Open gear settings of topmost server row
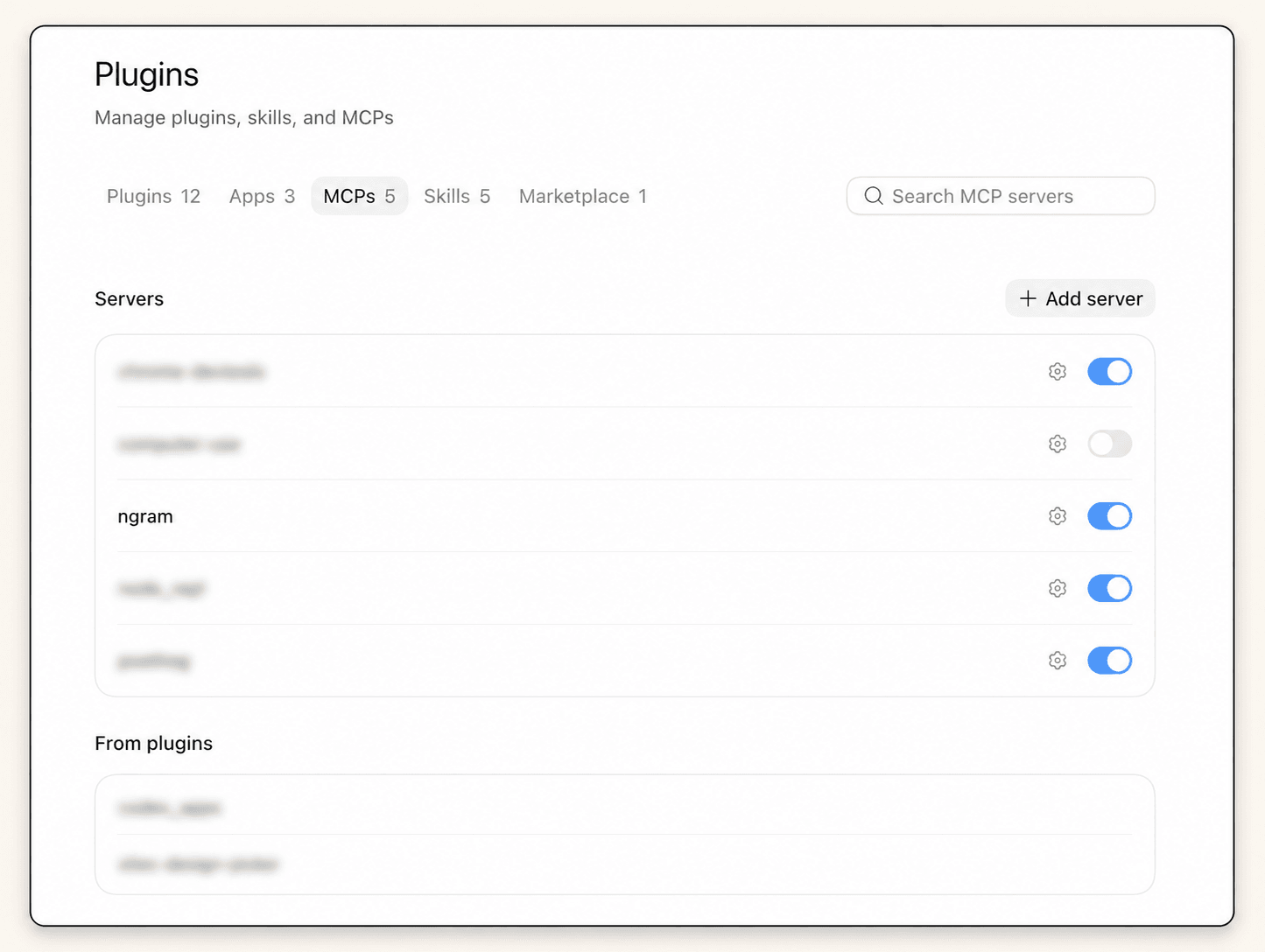The width and height of the screenshot is (1265, 952). click(1058, 372)
